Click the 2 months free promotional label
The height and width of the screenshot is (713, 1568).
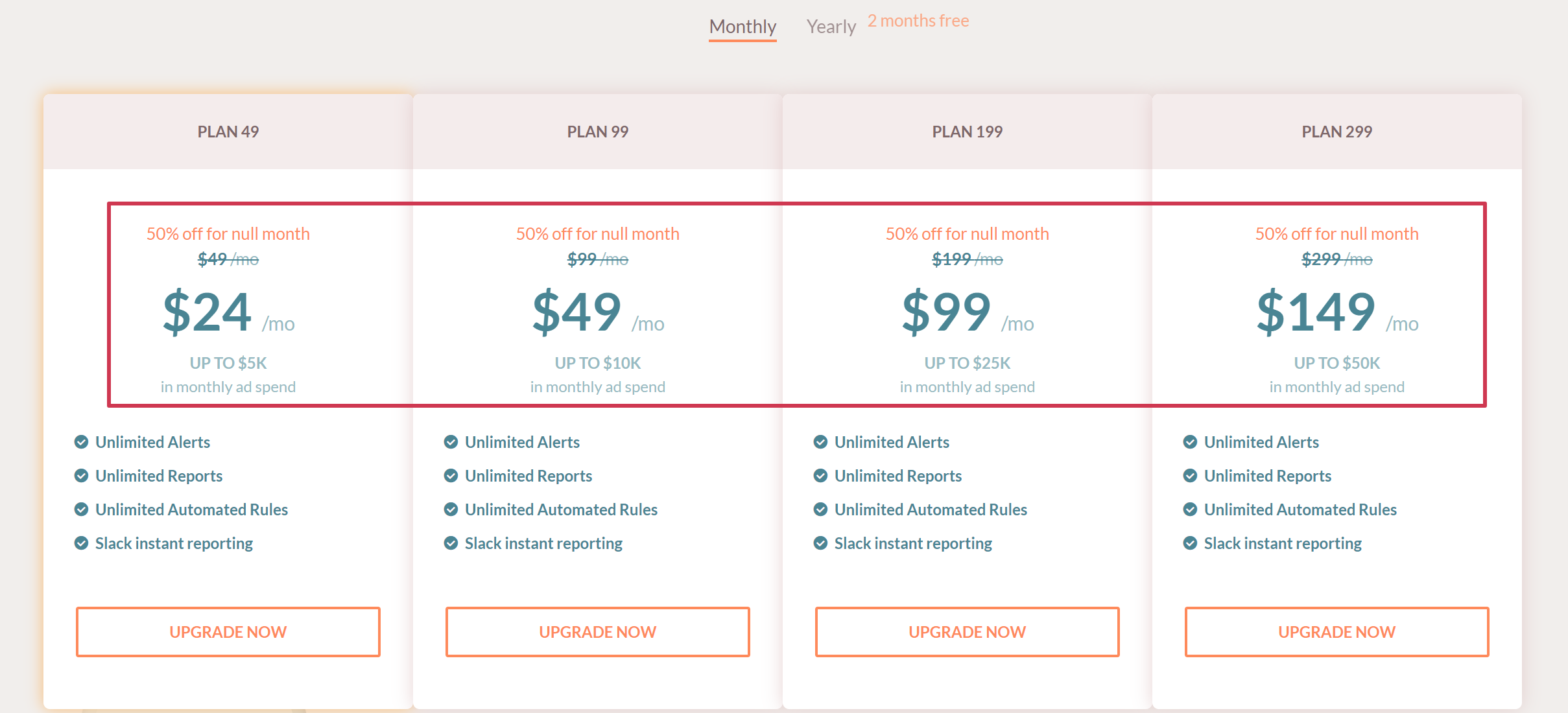click(918, 20)
